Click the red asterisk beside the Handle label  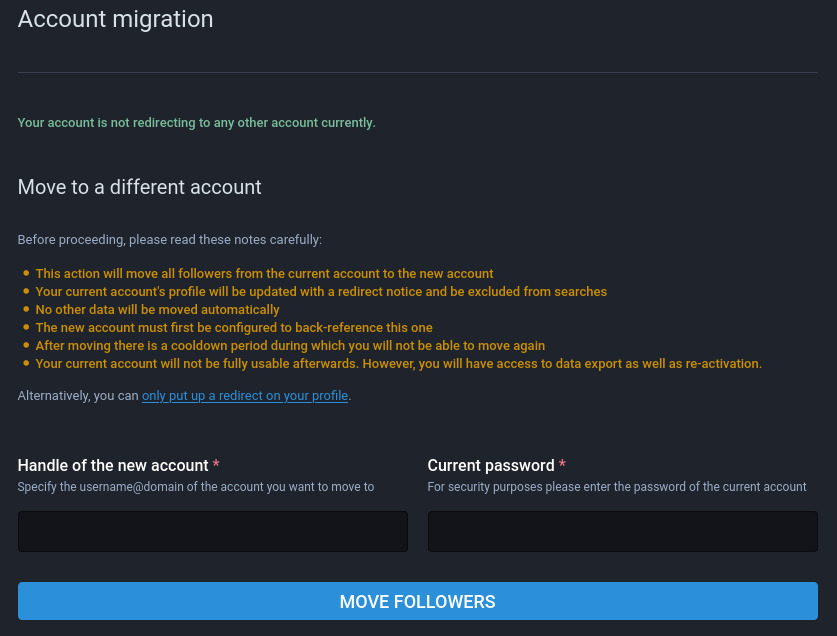pos(217,466)
